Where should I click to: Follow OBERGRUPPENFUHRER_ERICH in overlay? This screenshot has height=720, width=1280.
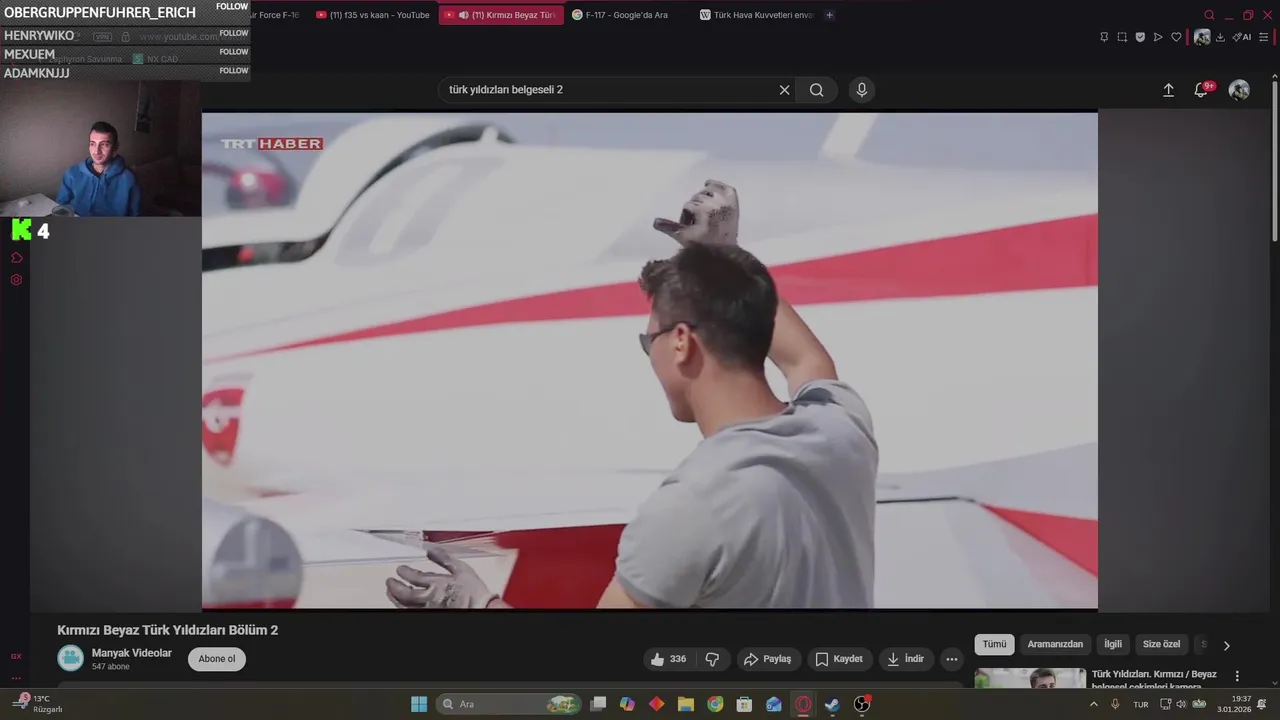pyautogui.click(x=234, y=6)
